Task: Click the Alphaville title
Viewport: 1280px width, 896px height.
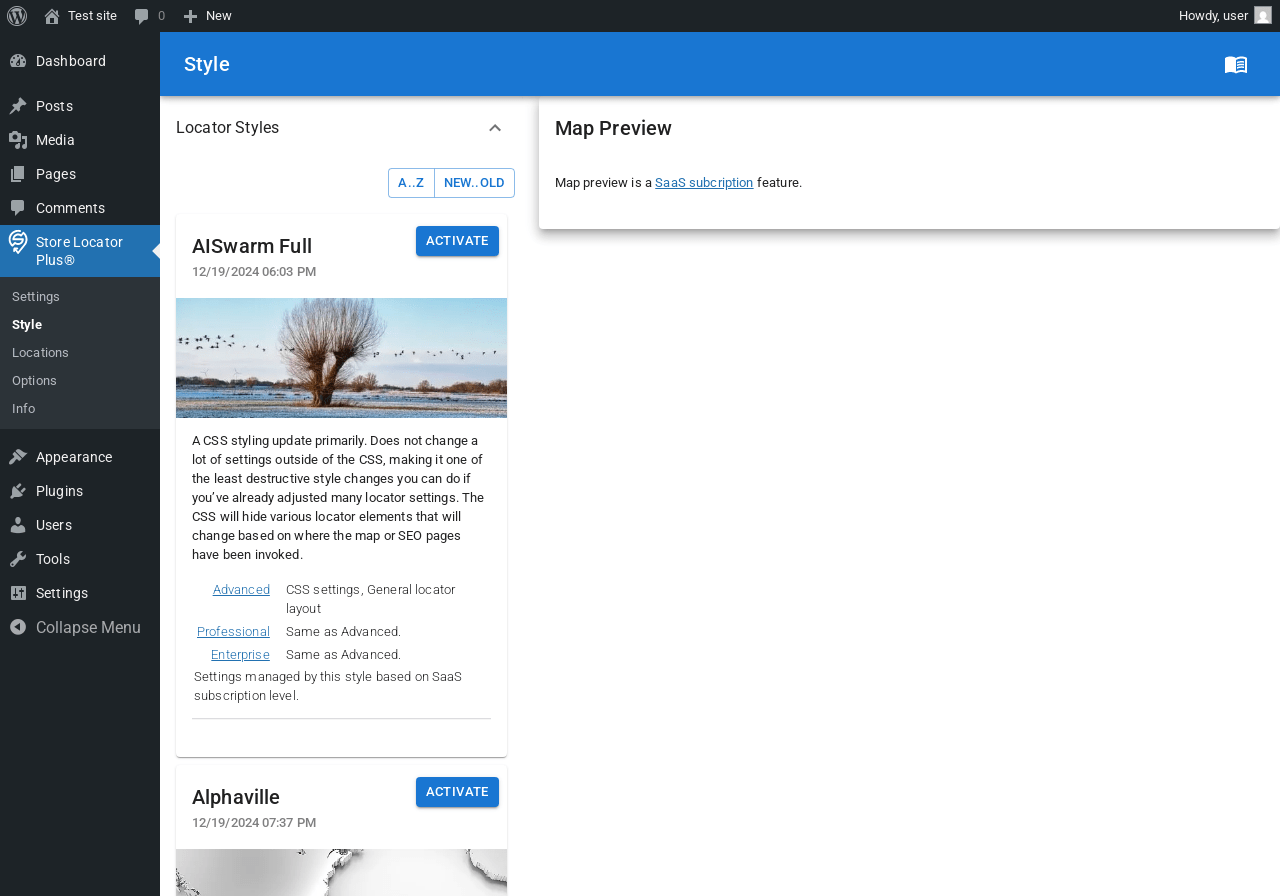Action: (236, 797)
